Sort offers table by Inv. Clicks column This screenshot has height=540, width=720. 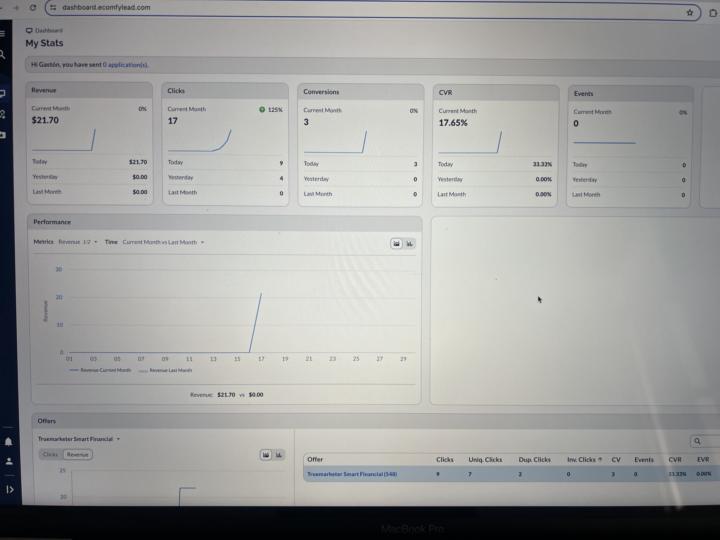pos(584,459)
